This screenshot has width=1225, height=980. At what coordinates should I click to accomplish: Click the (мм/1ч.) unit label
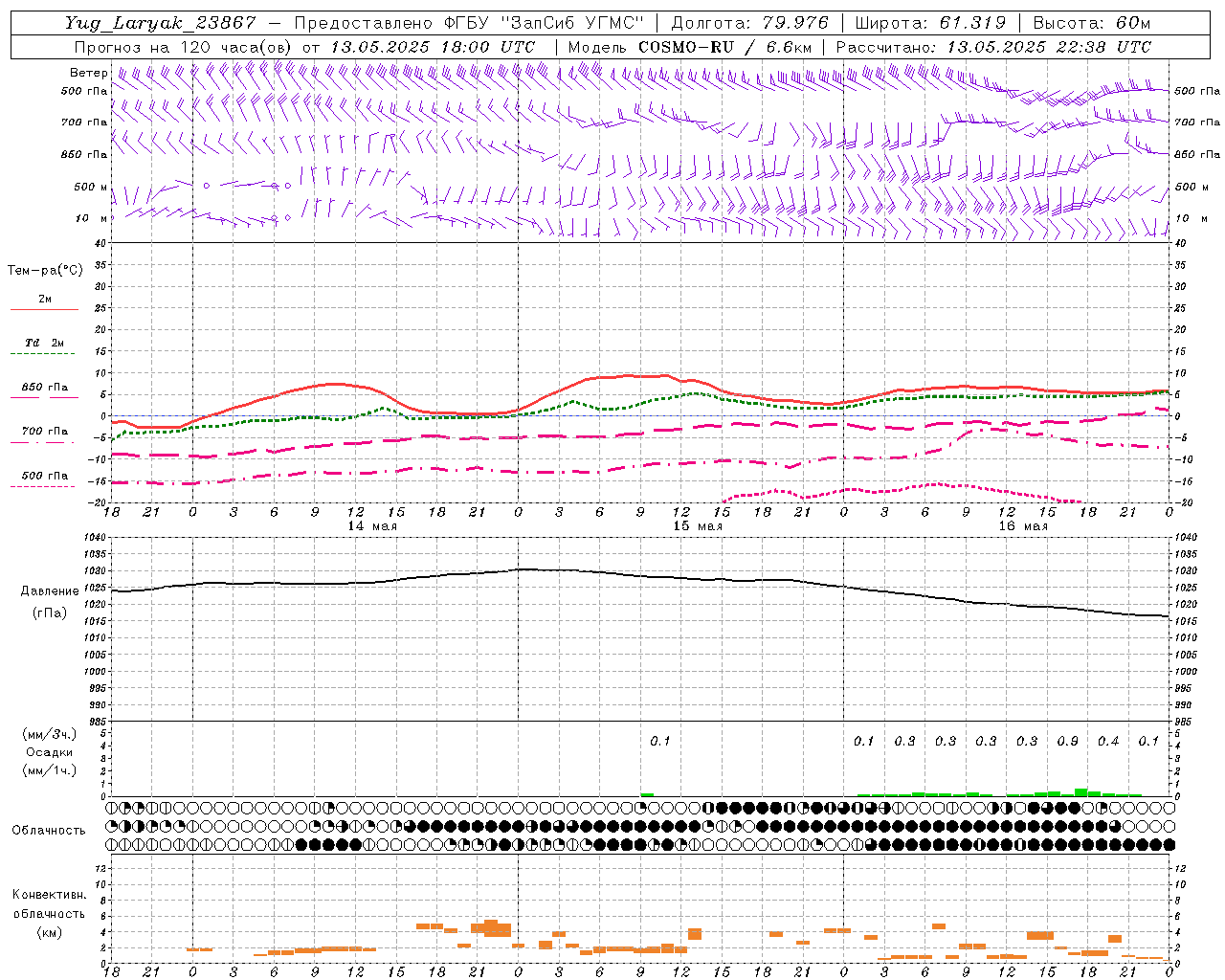point(50,770)
